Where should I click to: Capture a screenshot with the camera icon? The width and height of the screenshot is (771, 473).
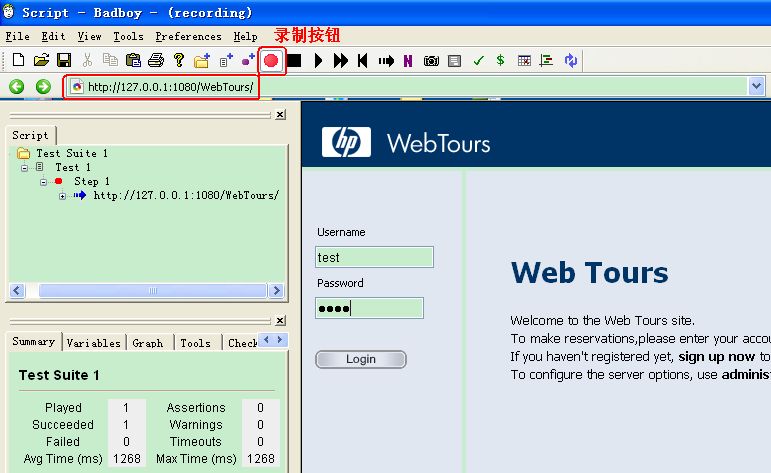click(431, 60)
